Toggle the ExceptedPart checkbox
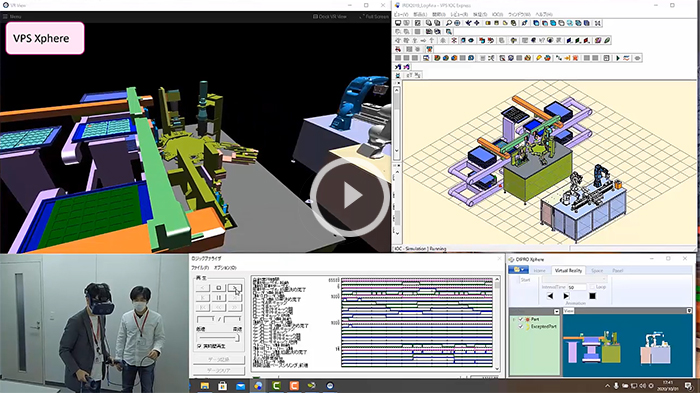The image size is (700, 393). (521, 326)
